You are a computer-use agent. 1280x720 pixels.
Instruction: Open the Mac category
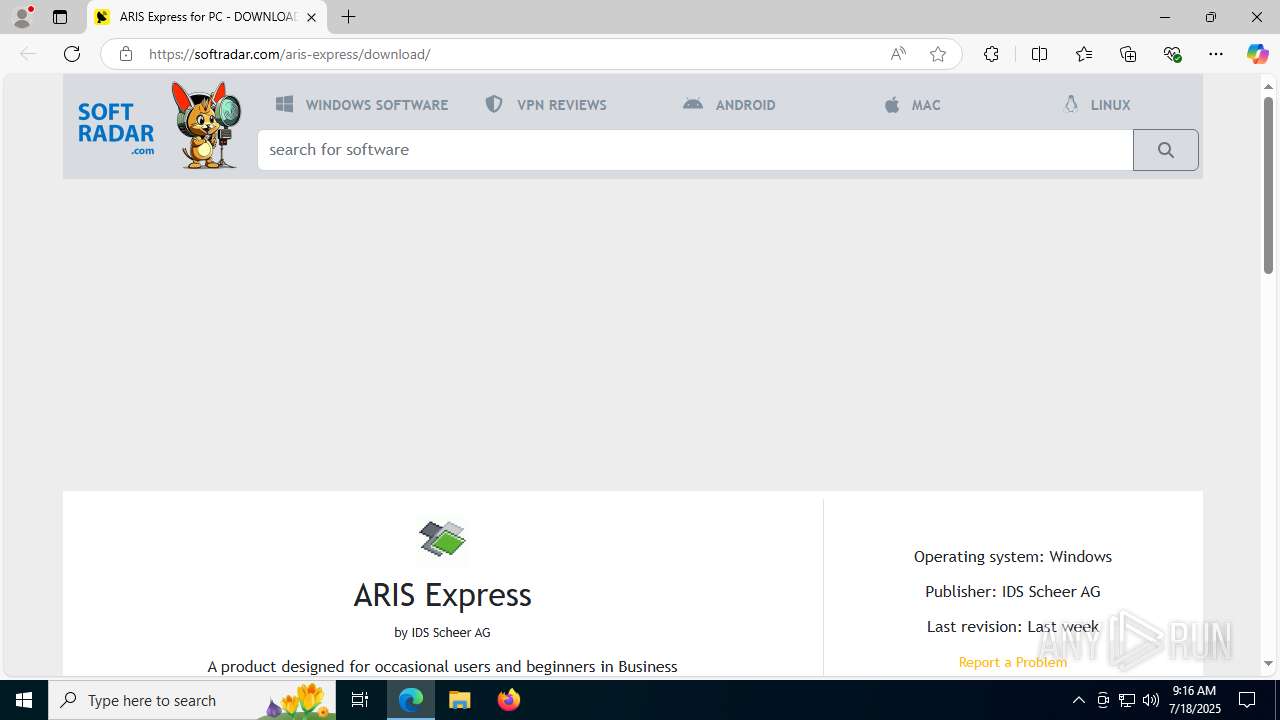tap(912, 104)
